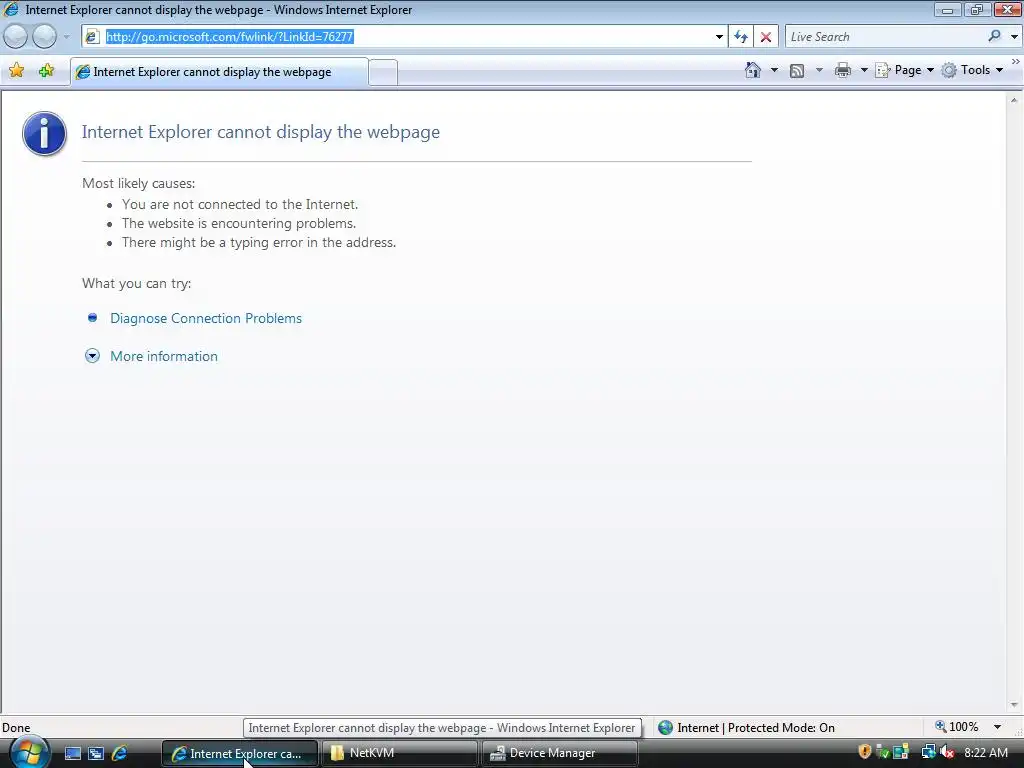Click the IE icon in the title bar
The image size is (1024, 768).
tap(11, 9)
